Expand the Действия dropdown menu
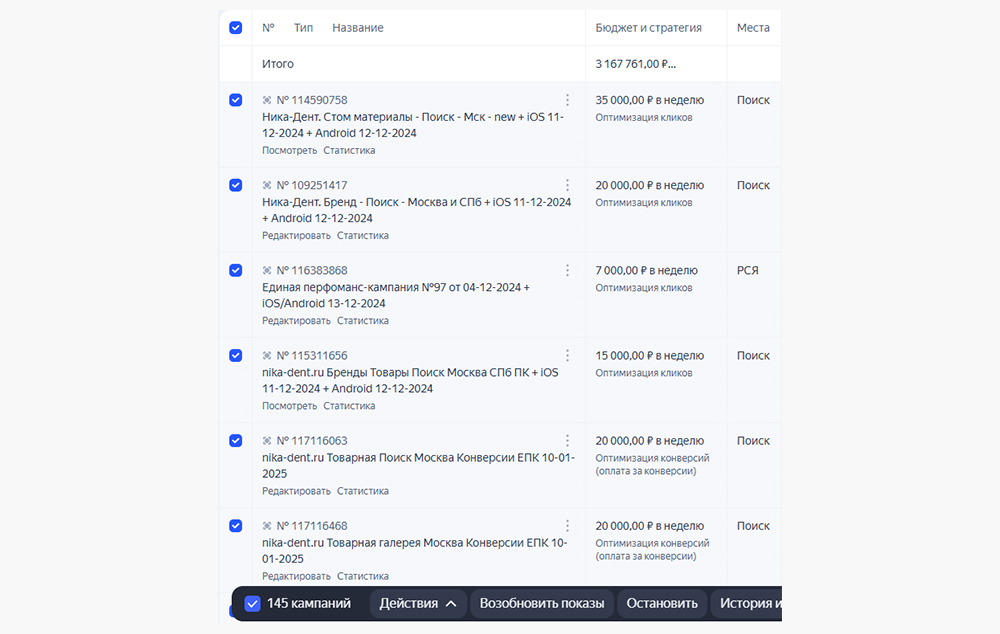This screenshot has height=634, width=1000. click(x=418, y=603)
